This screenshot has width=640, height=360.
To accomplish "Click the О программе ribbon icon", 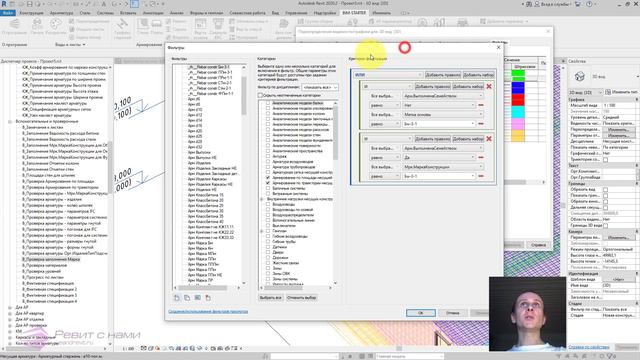I will coord(14,25).
